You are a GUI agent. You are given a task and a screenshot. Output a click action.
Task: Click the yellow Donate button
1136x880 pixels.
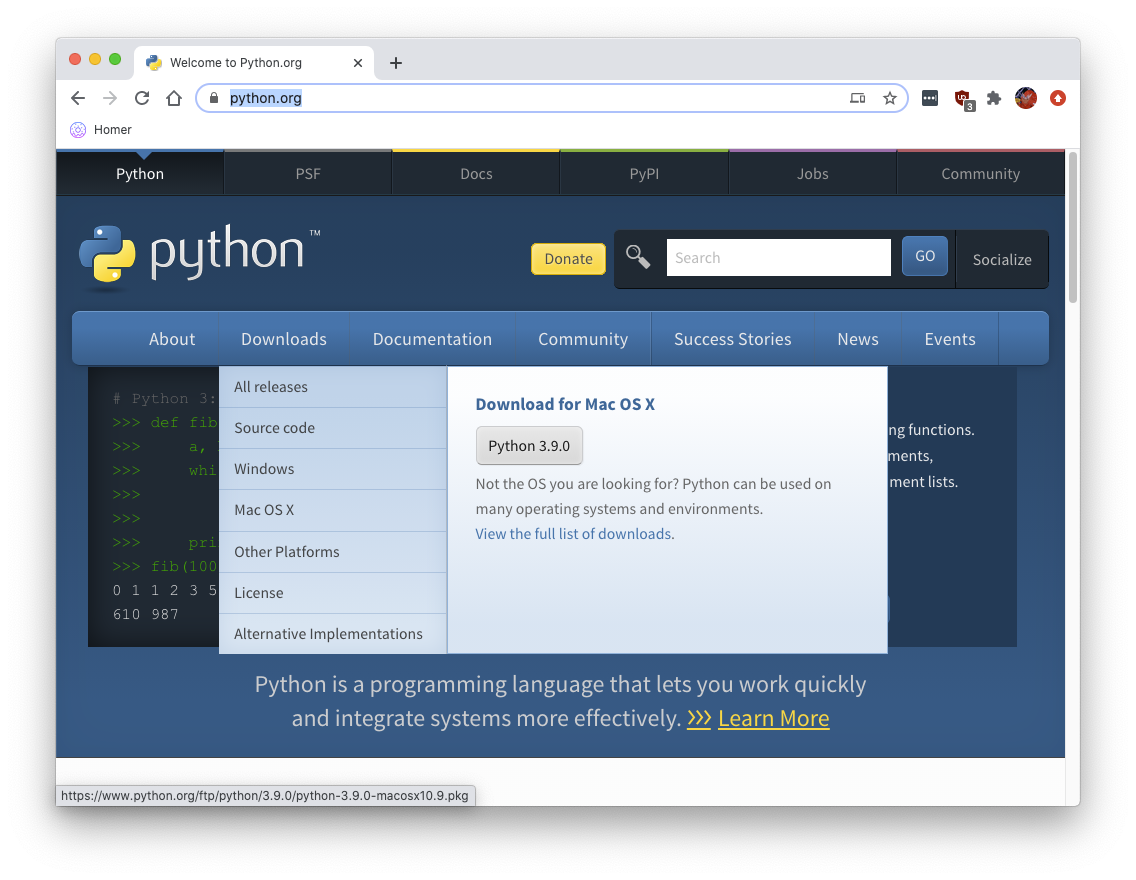tap(568, 258)
